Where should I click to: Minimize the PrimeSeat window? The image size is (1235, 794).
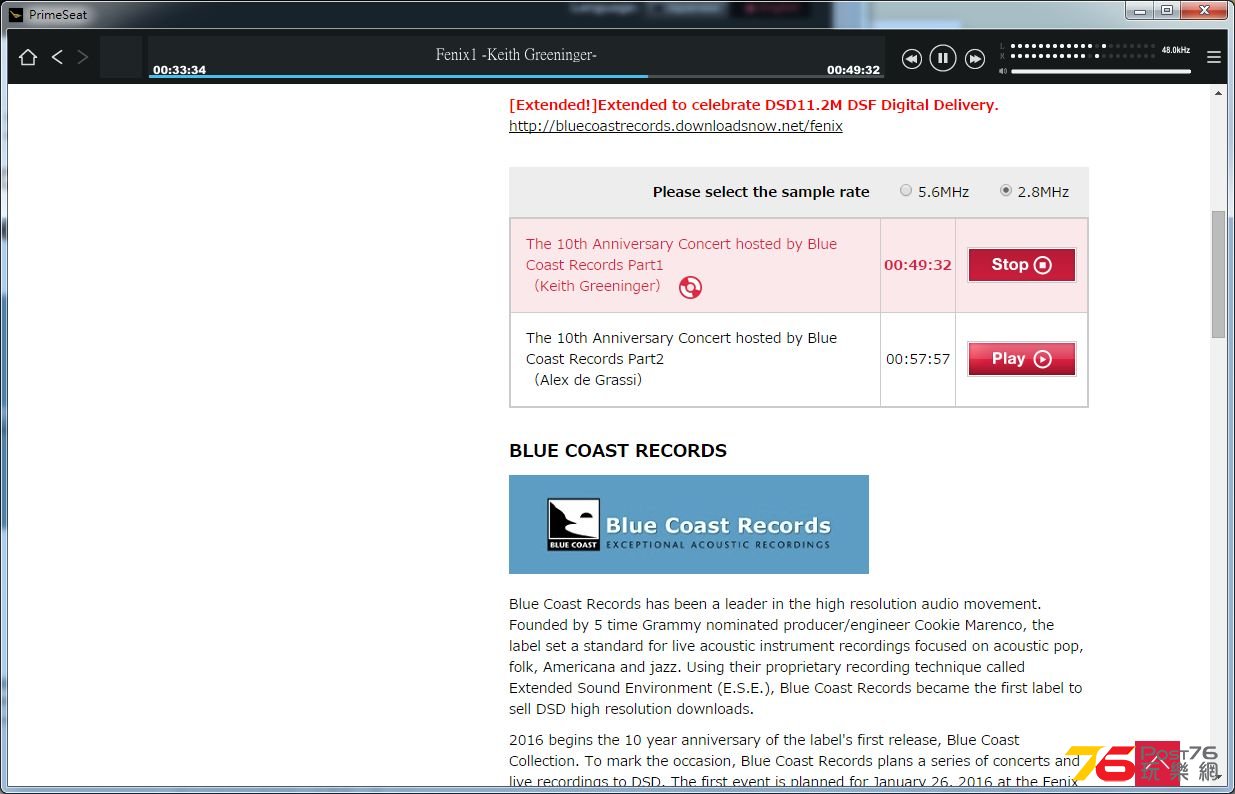[x=1140, y=10]
